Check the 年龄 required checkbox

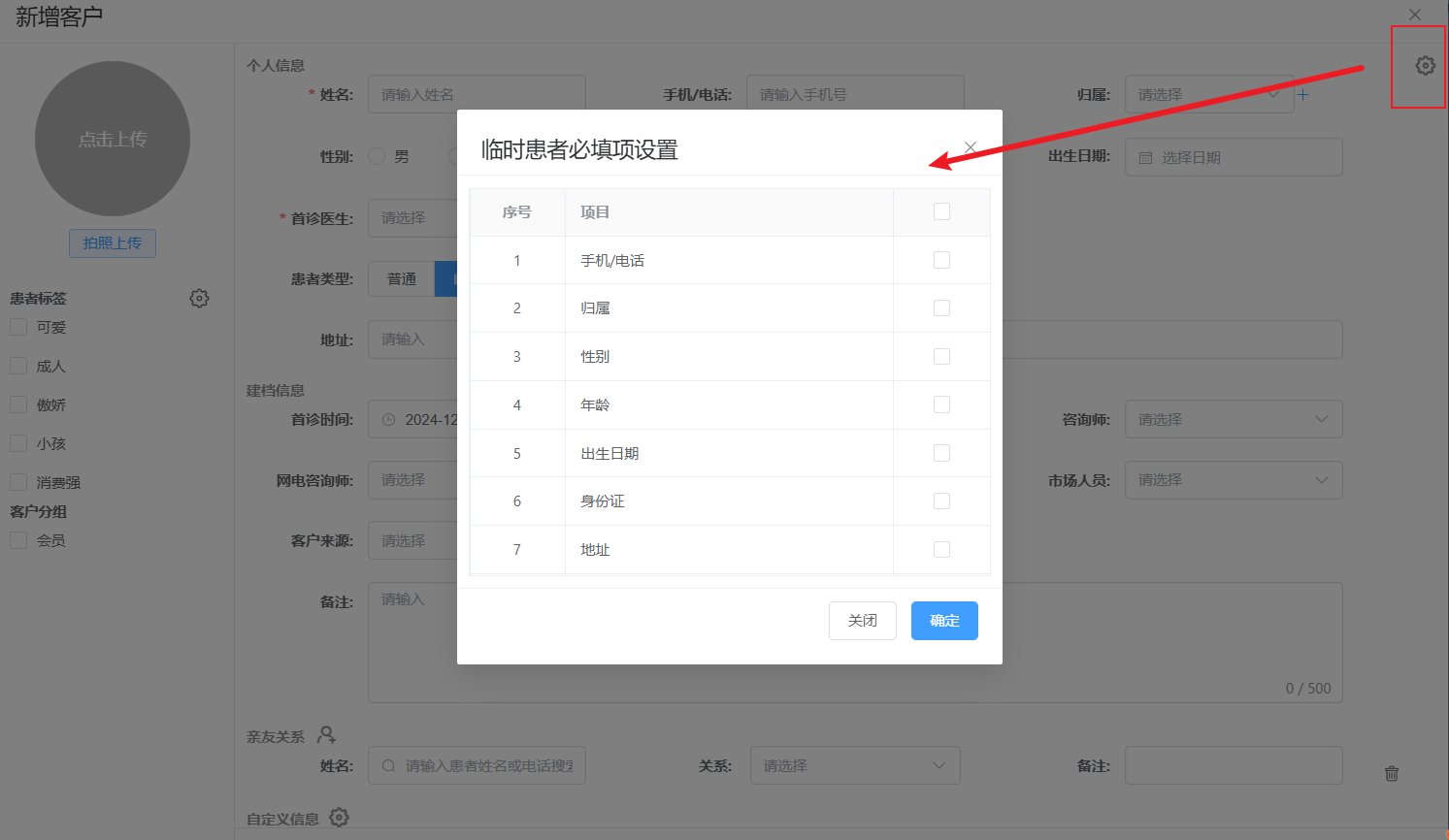pyautogui.click(x=941, y=404)
